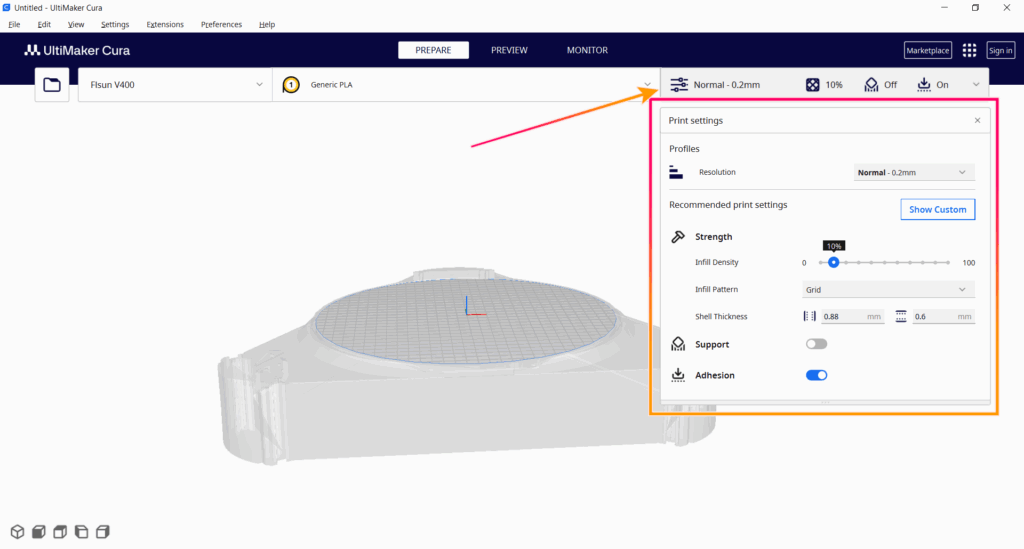1024x549 pixels.
Task: Click print settings sliders icon in header
Action: 679,85
